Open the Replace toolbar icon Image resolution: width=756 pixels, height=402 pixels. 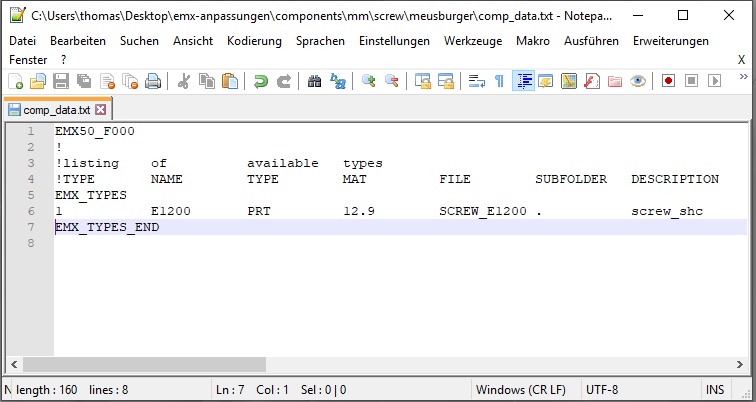point(338,81)
